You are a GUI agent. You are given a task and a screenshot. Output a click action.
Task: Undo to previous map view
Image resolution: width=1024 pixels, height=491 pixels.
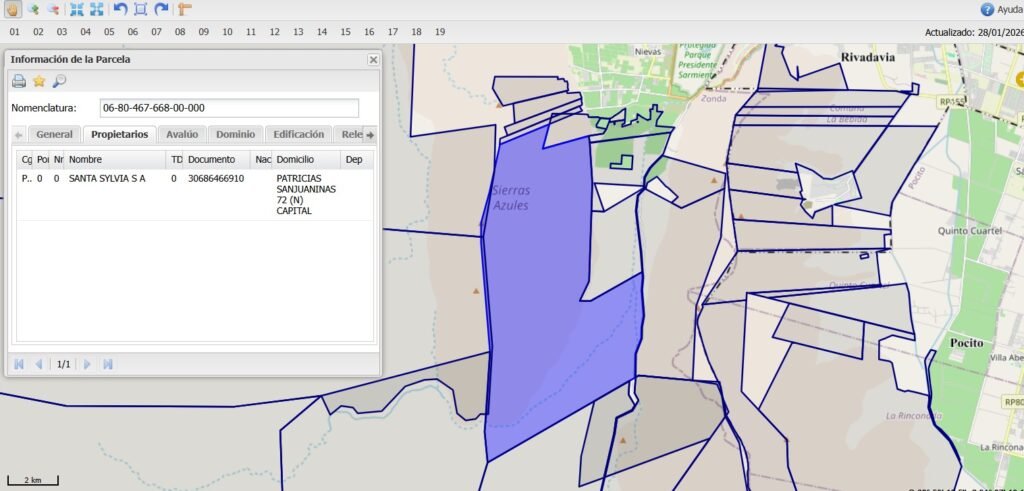120,9
